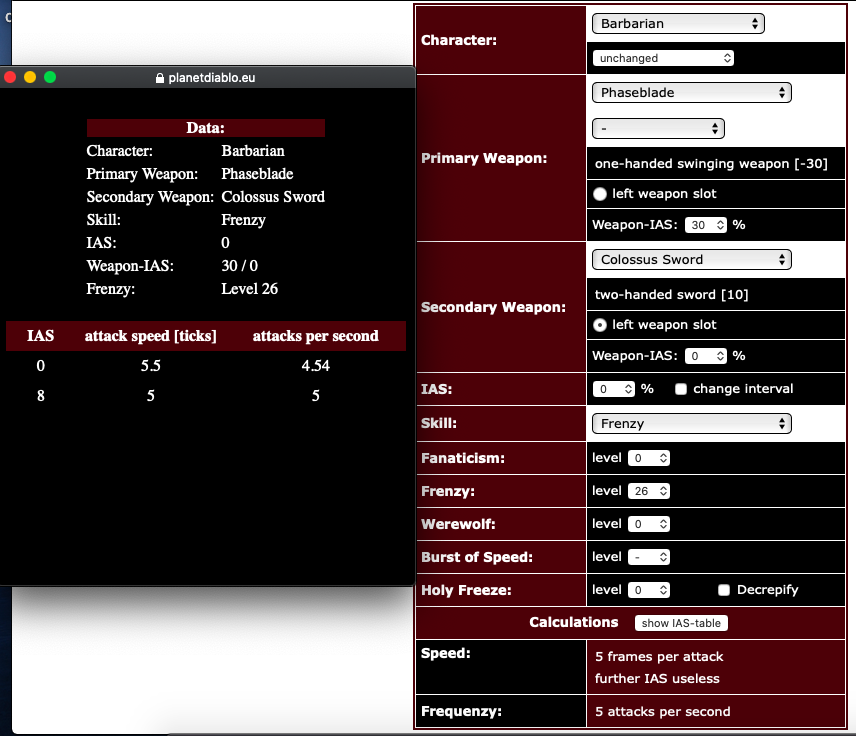Click the lock icon beside planetdiablo.eu
The image size is (856, 736).
159,78
